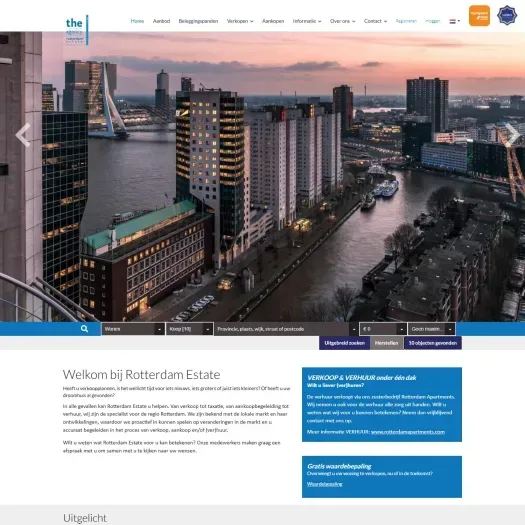Image resolution: width=525 pixels, height=525 pixels.
Task: Open the Informatie menu
Action: pos(307,21)
